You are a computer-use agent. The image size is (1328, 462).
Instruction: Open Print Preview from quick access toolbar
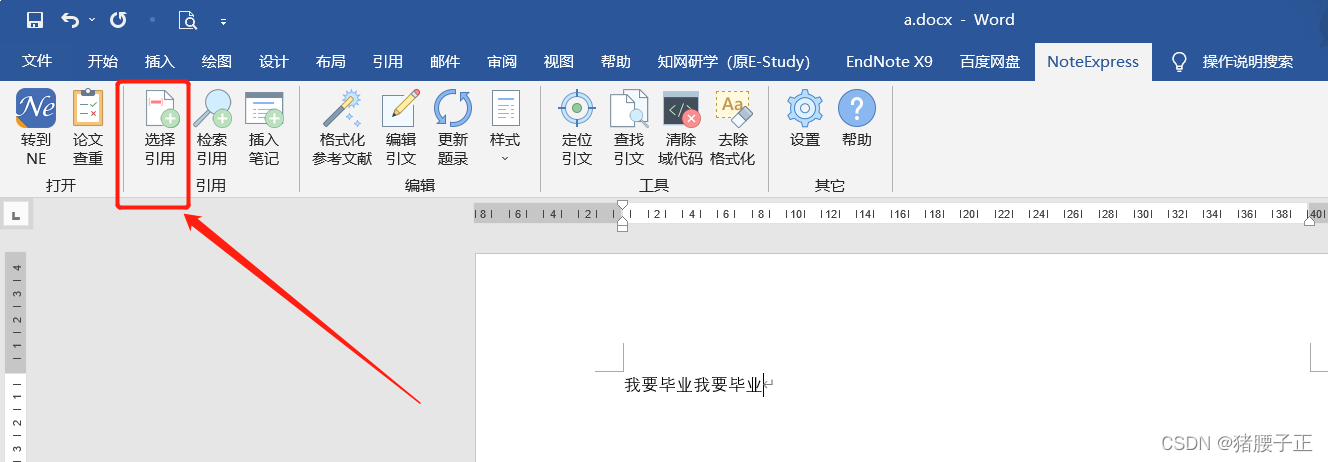point(188,20)
